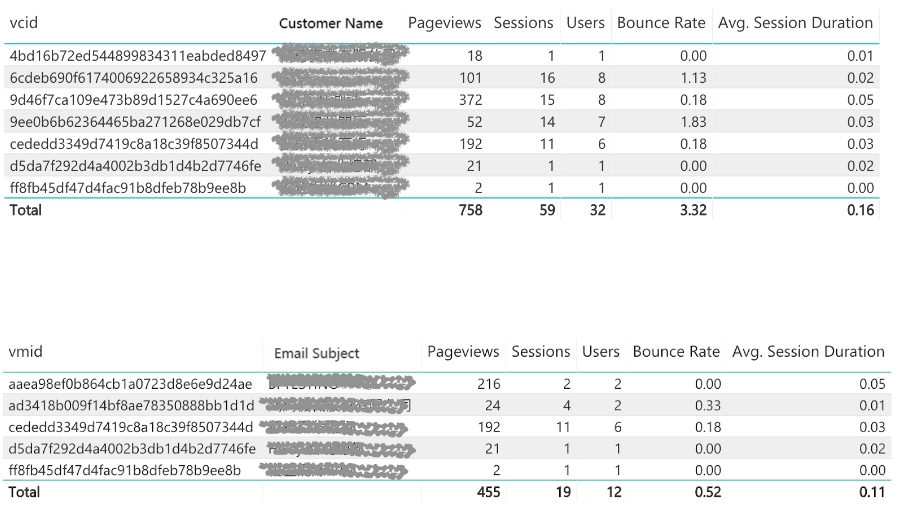The height and width of the screenshot is (511, 904).
Task: Select the vcid row starting with 4bd16b72
Action: pyautogui.click(x=137, y=56)
